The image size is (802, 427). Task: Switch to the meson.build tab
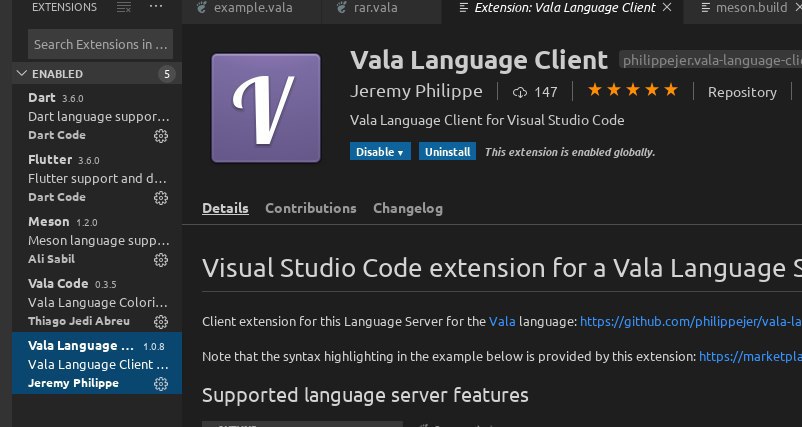(x=743, y=8)
